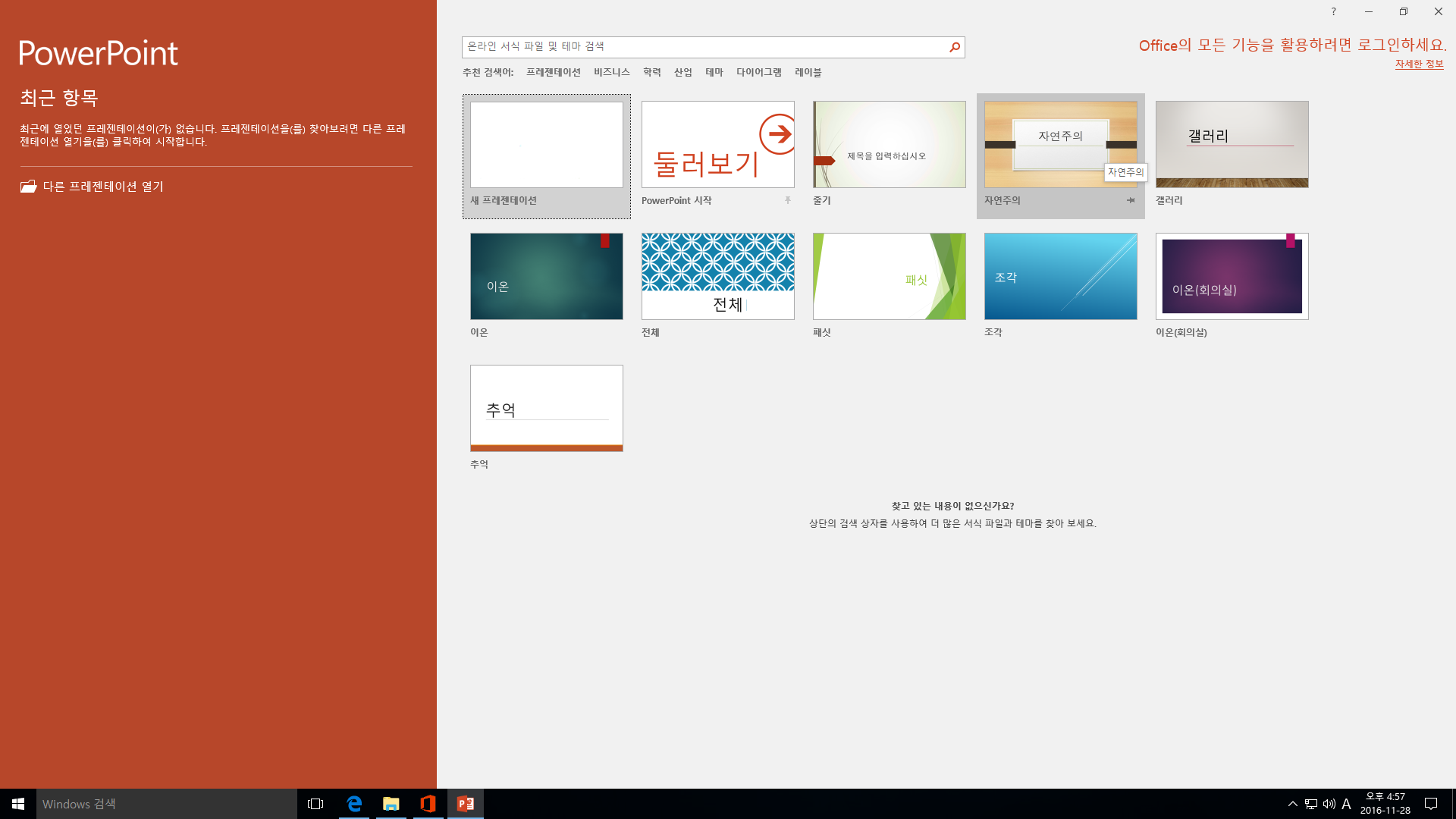Click the Office icon in the taskbar

(x=428, y=804)
